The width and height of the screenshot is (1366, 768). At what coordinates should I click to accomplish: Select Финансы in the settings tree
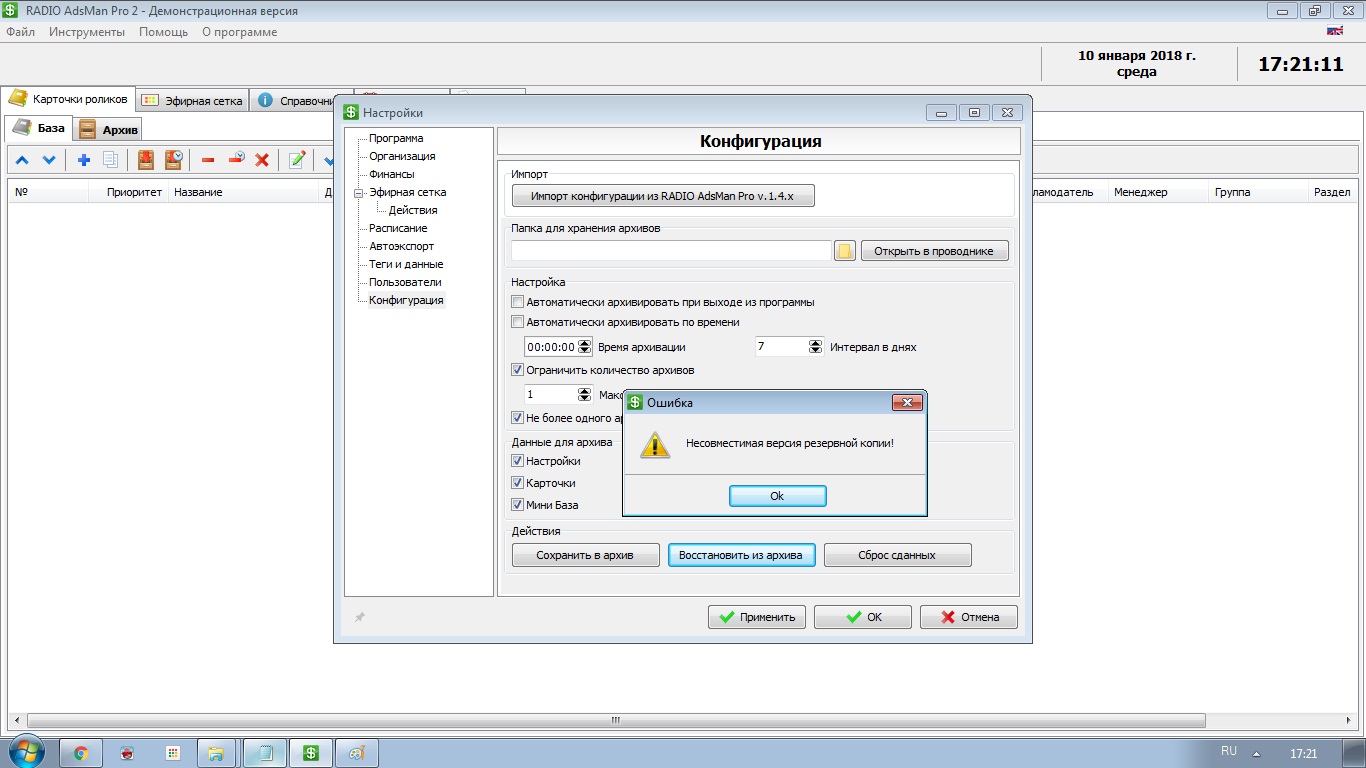click(392, 174)
